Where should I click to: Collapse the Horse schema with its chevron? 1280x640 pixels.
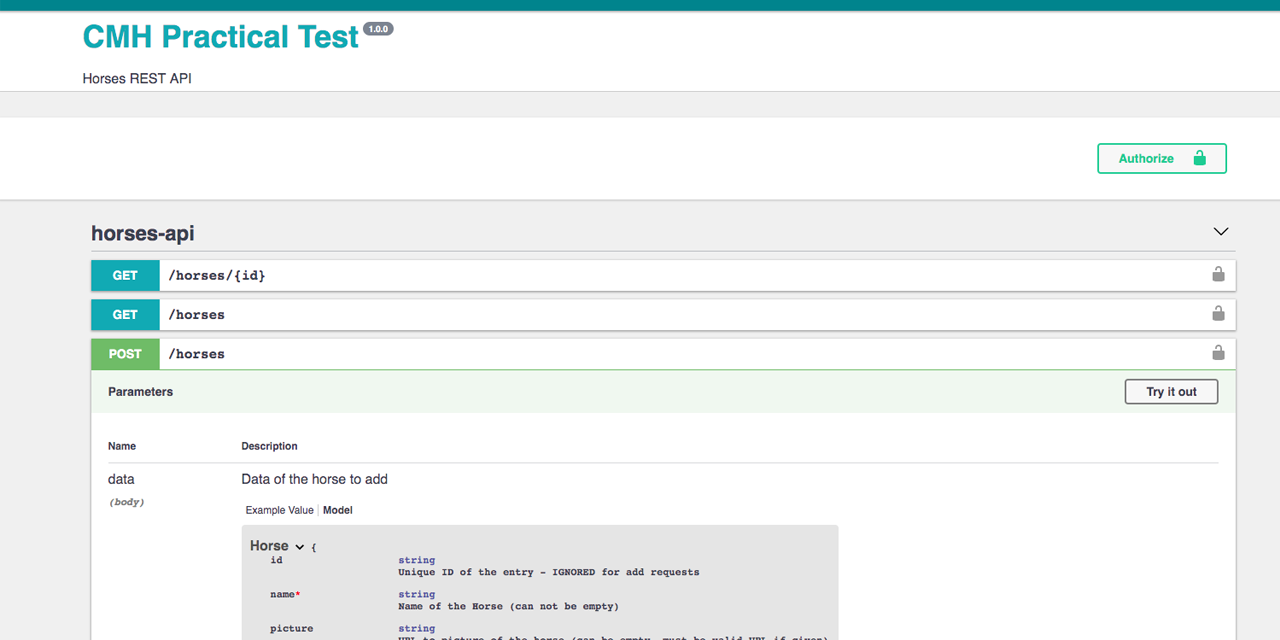tap(299, 546)
